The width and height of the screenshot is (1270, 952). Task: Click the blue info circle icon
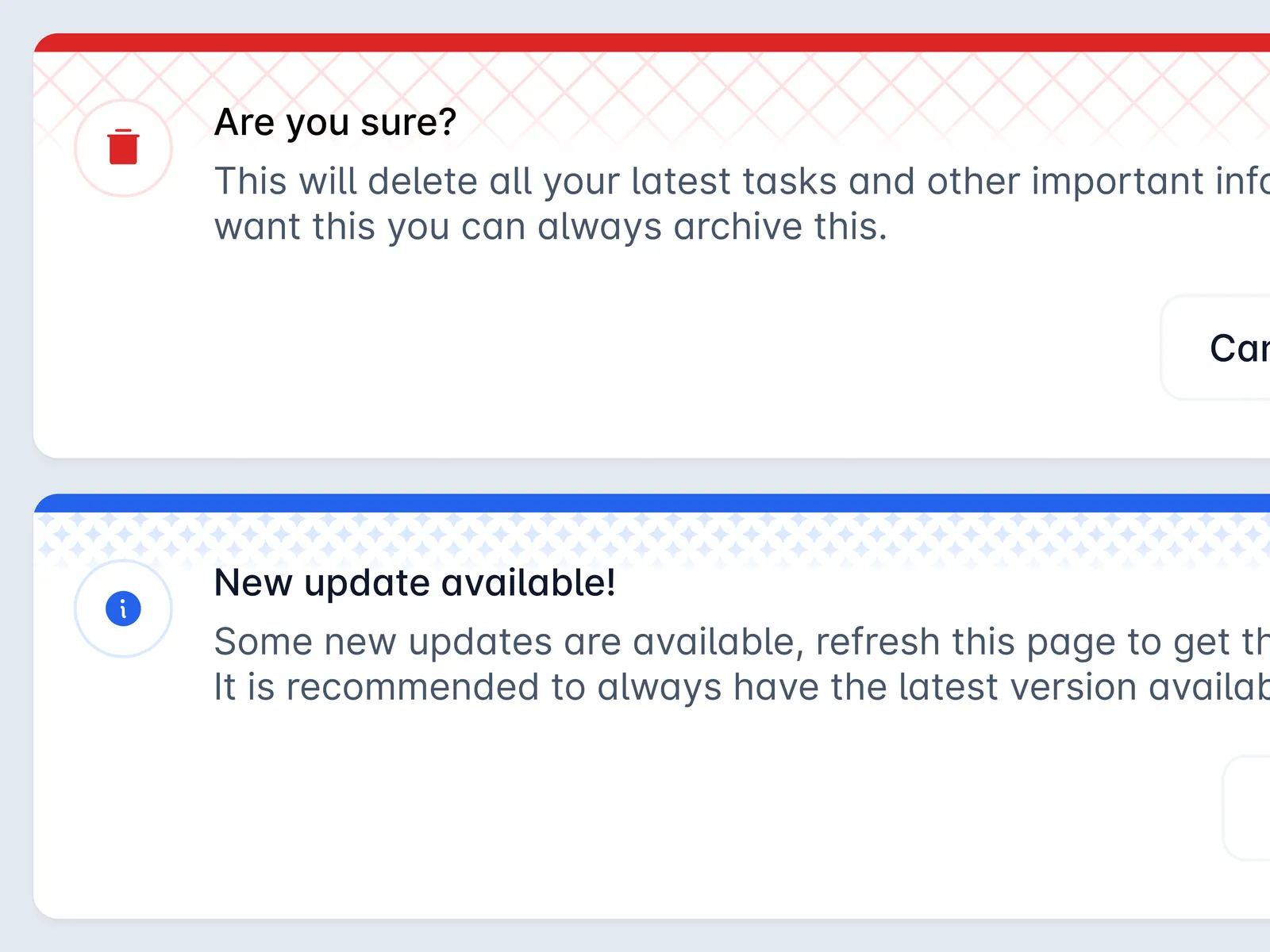[123, 608]
